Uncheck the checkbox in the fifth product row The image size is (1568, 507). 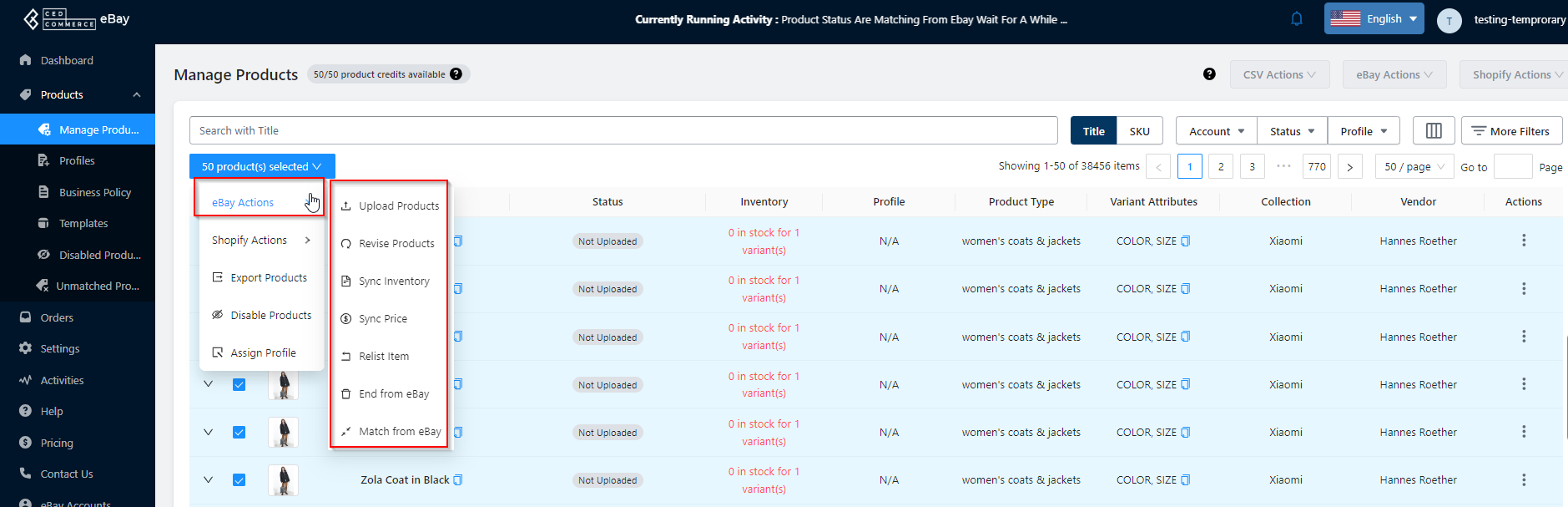tap(239, 432)
